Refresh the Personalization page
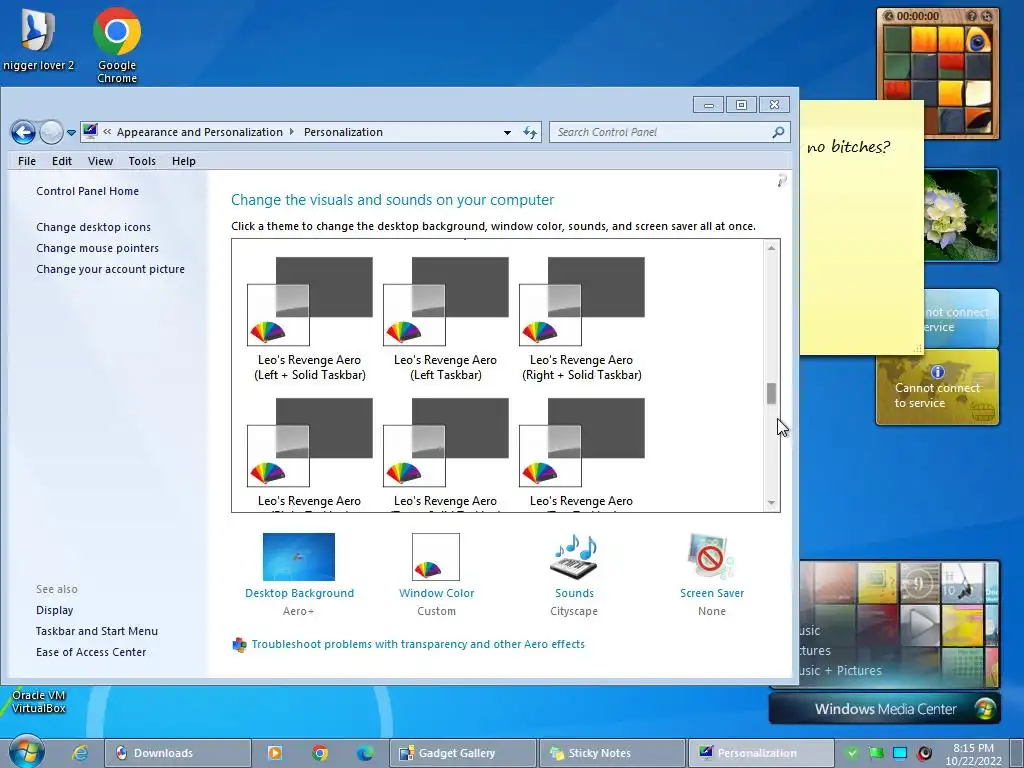This screenshot has height=768, width=1024. pos(530,133)
